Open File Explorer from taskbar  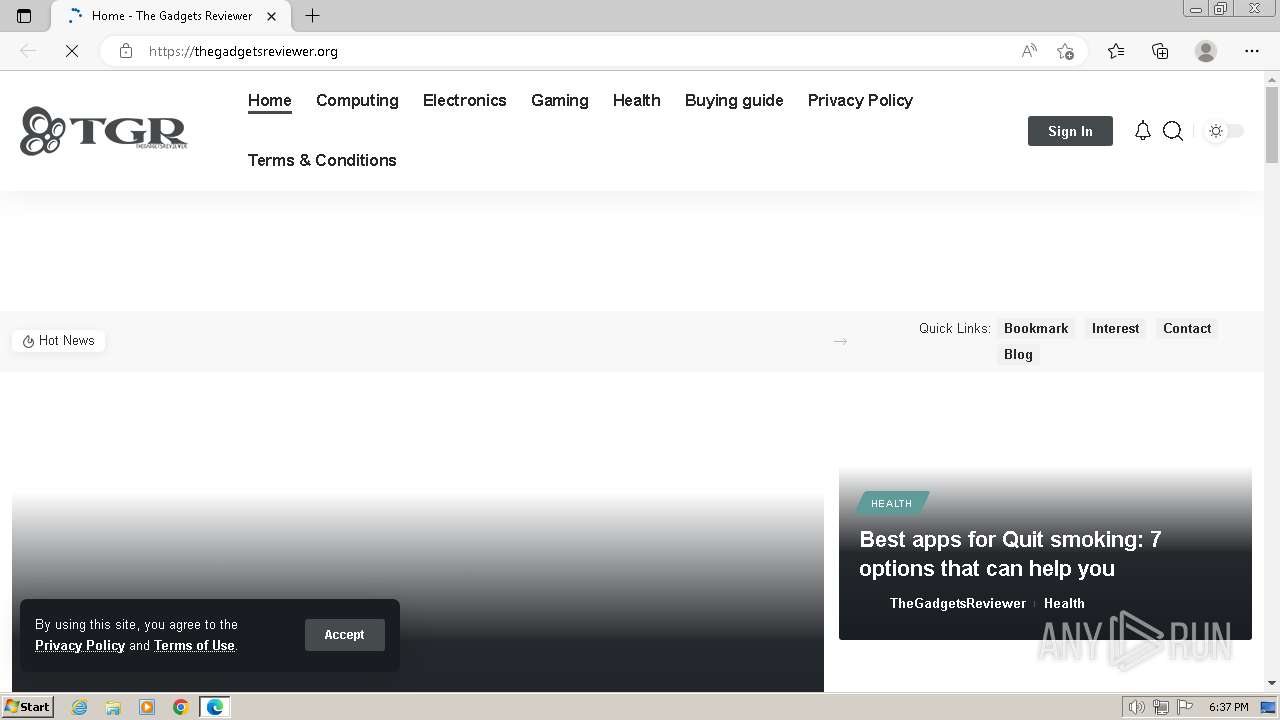coord(113,707)
